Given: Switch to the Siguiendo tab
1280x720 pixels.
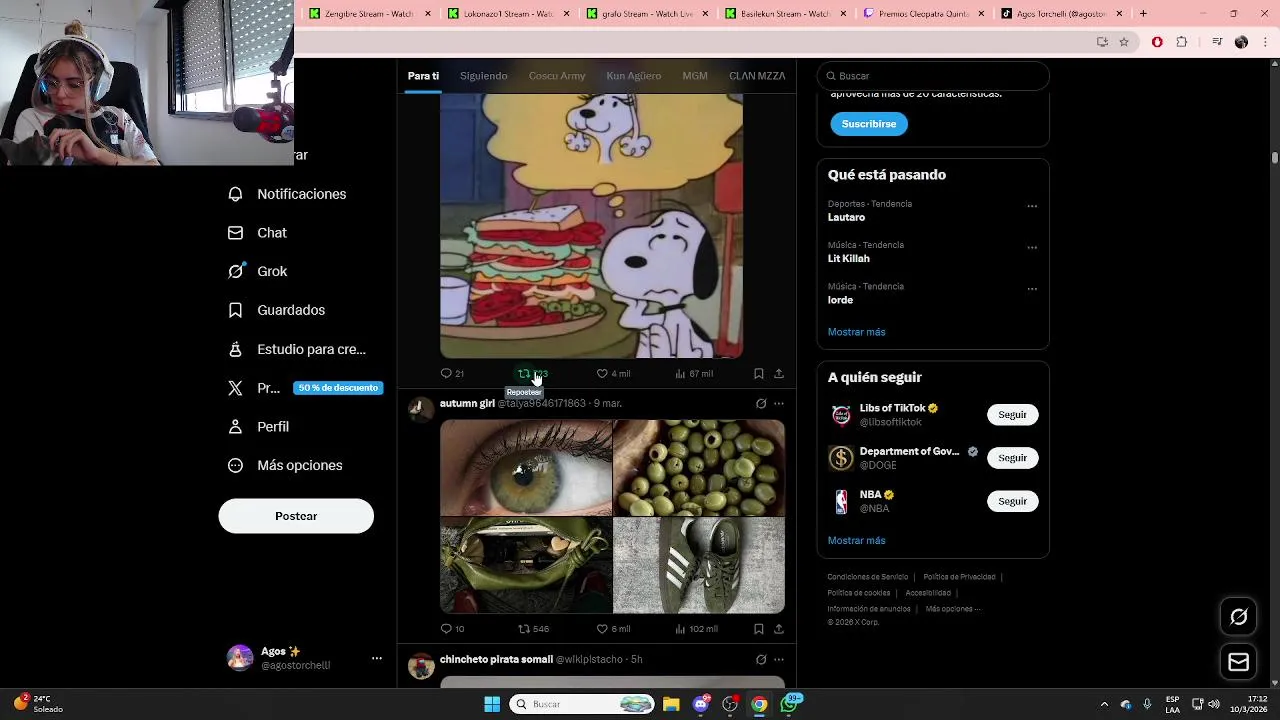Looking at the screenshot, I should point(484,76).
